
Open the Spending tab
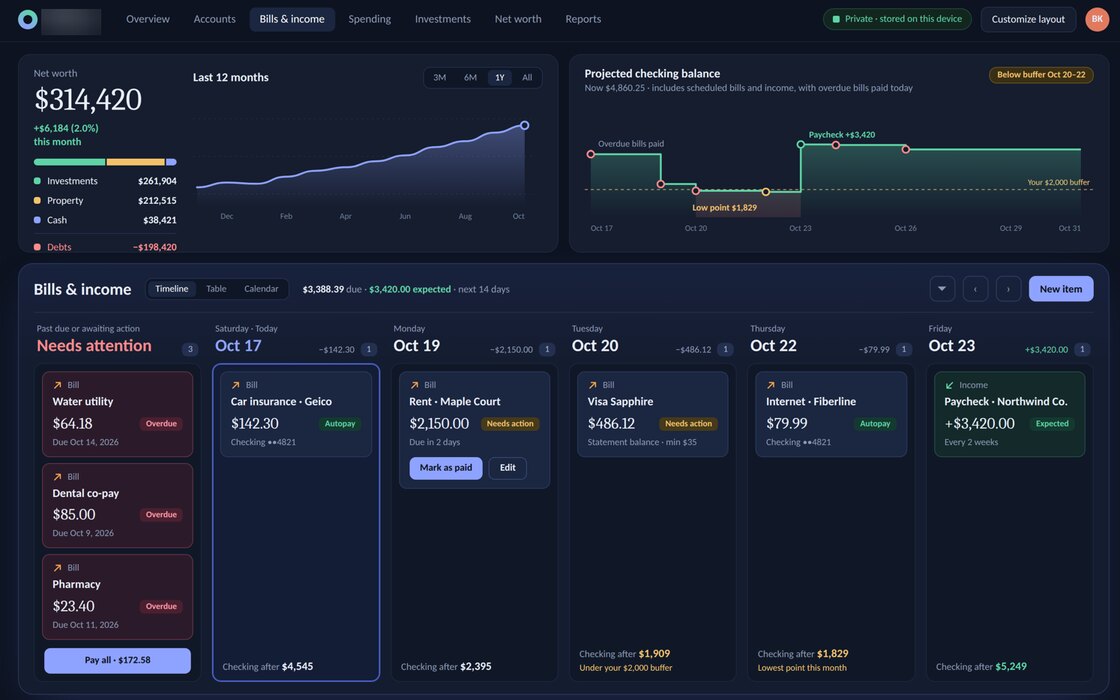tap(369, 19)
